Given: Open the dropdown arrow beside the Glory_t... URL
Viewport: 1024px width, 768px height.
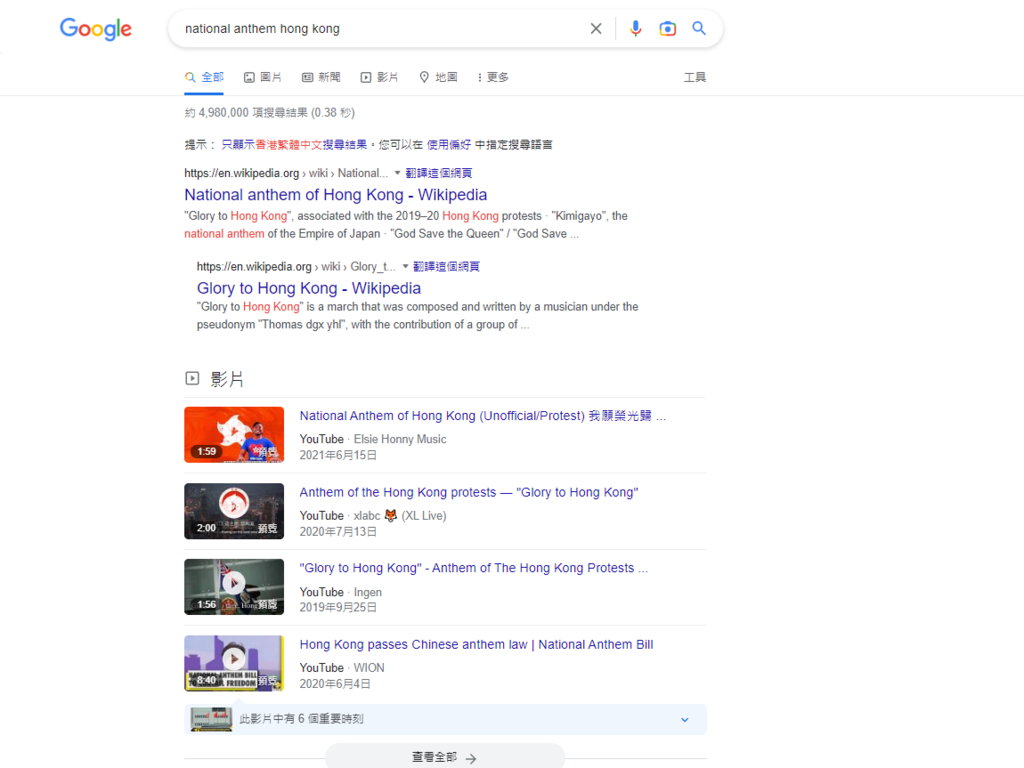Looking at the screenshot, I should pos(405,266).
